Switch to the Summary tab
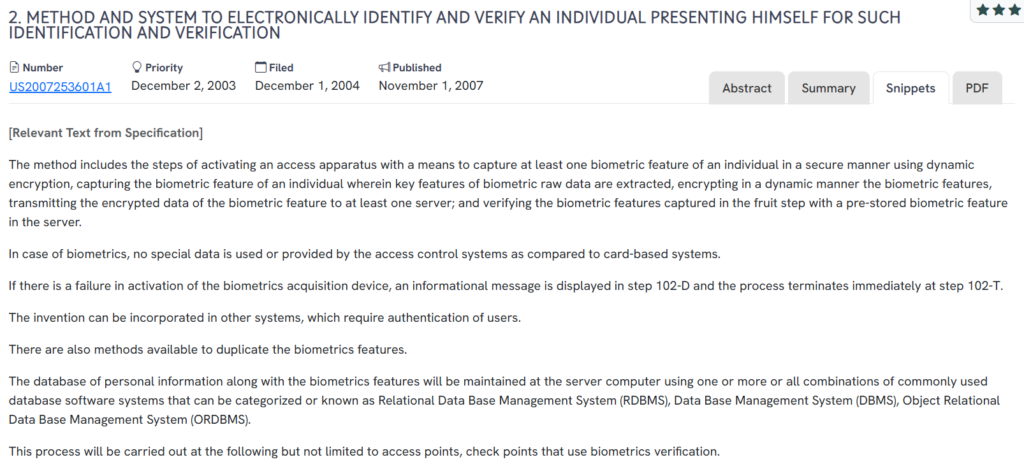 pos(828,88)
